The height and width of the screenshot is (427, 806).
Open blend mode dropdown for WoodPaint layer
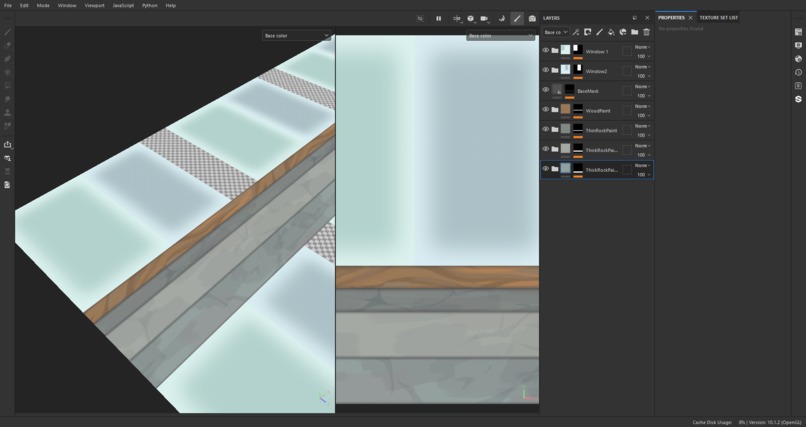643,106
